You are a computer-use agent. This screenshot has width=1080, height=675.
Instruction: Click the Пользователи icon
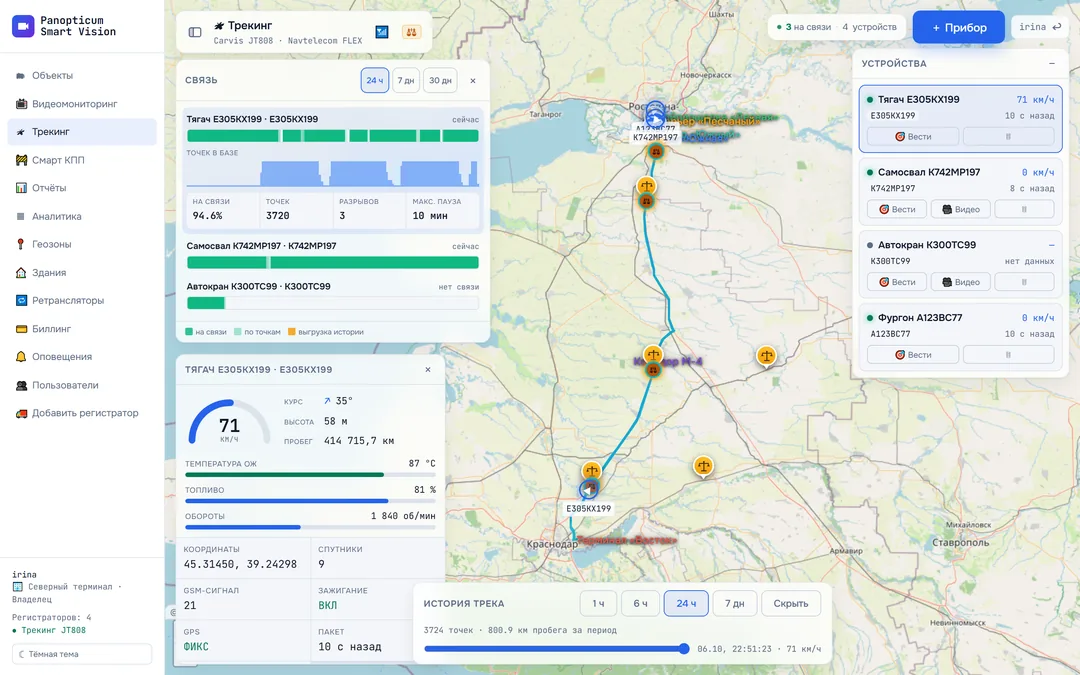[21, 385]
